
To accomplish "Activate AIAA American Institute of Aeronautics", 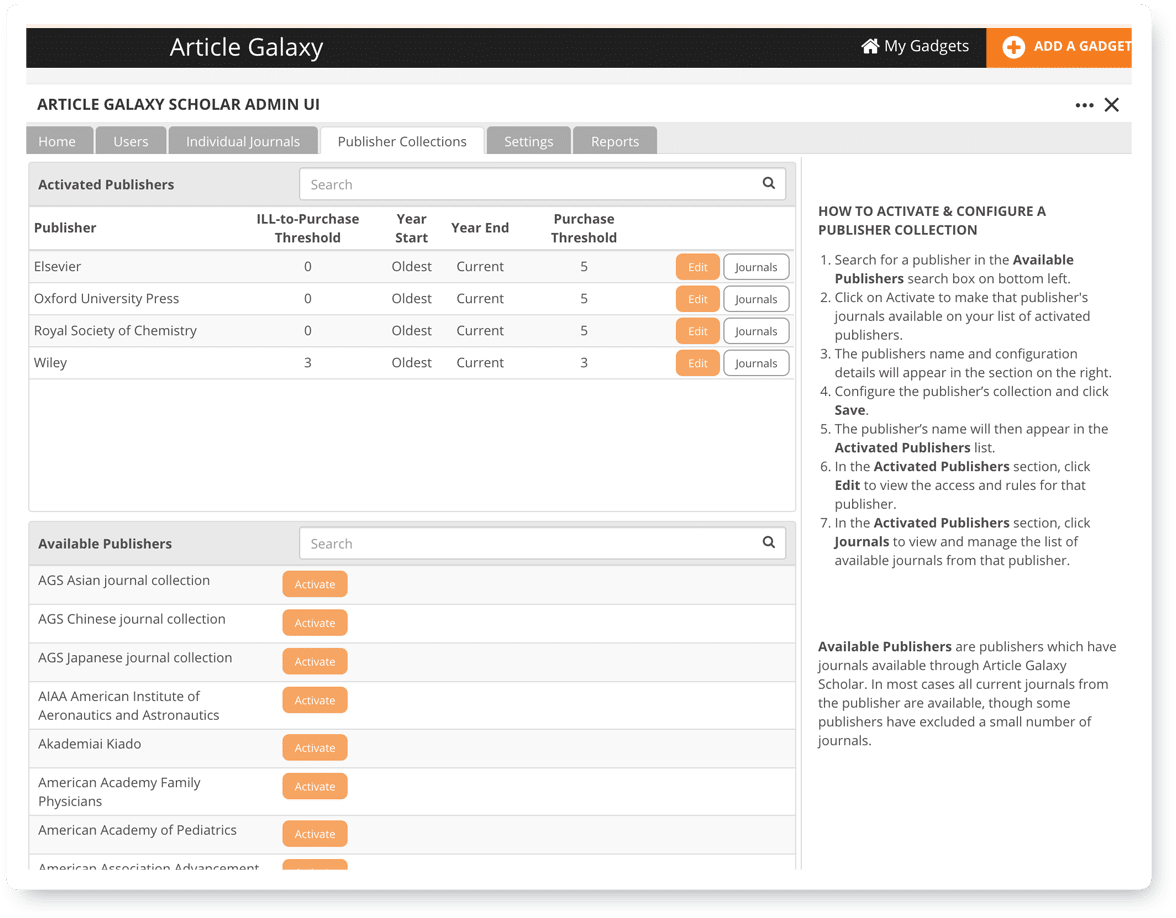I will [x=315, y=700].
